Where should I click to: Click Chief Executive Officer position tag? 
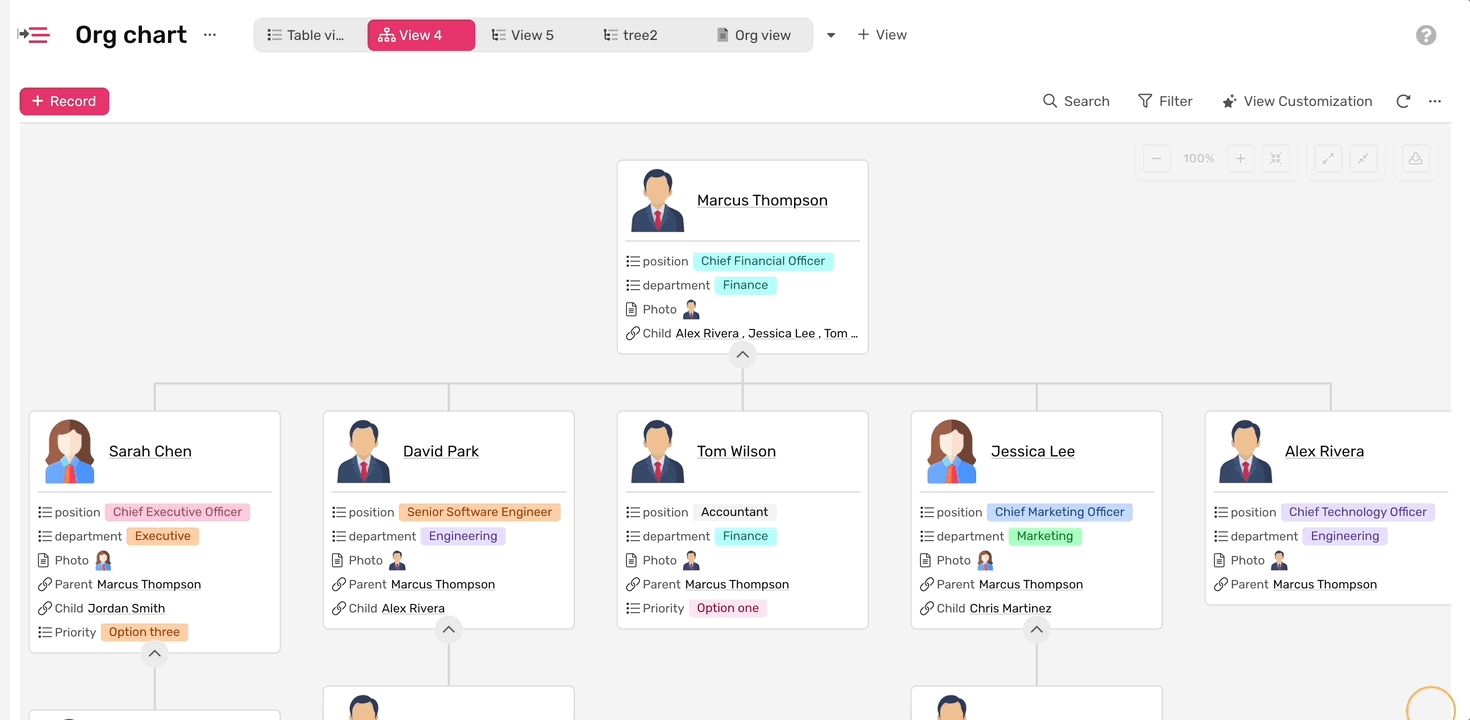(177, 512)
